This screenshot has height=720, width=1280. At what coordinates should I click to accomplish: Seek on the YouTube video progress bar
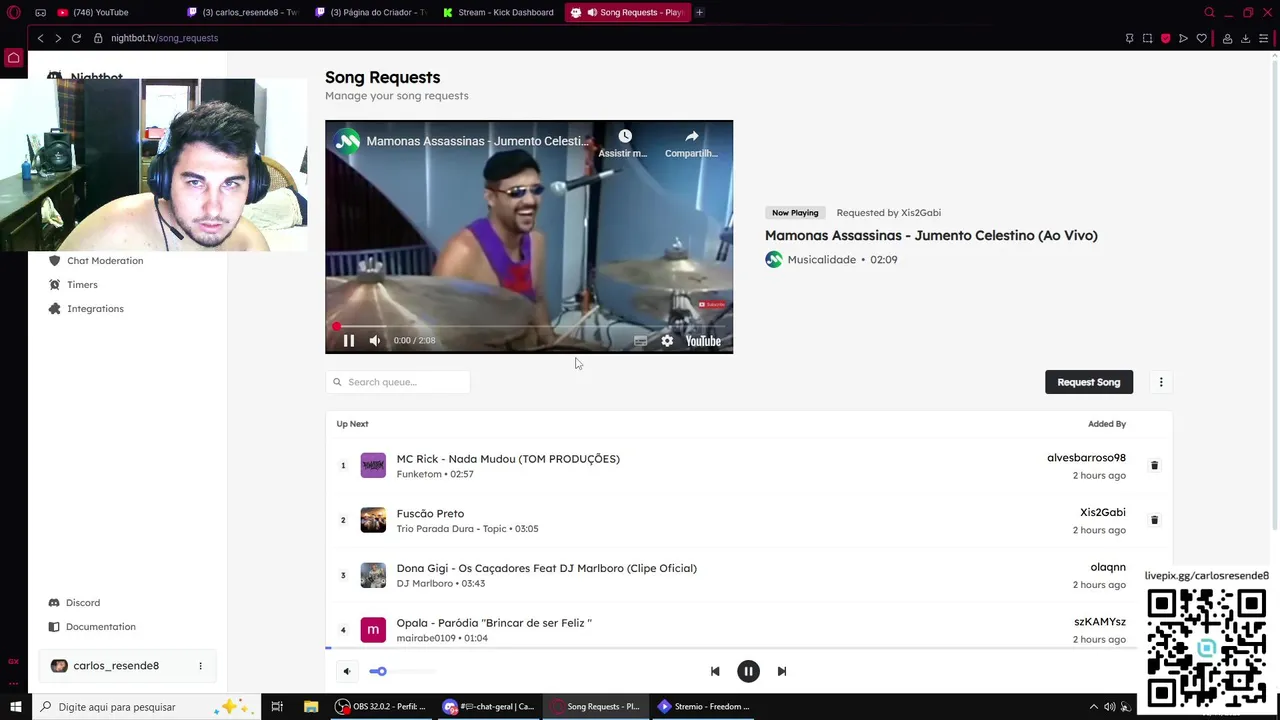529,326
